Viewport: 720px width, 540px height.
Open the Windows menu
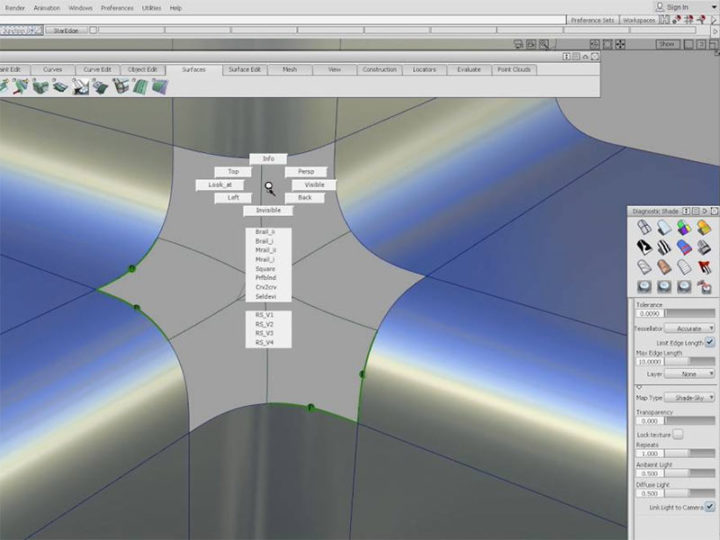point(80,8)
